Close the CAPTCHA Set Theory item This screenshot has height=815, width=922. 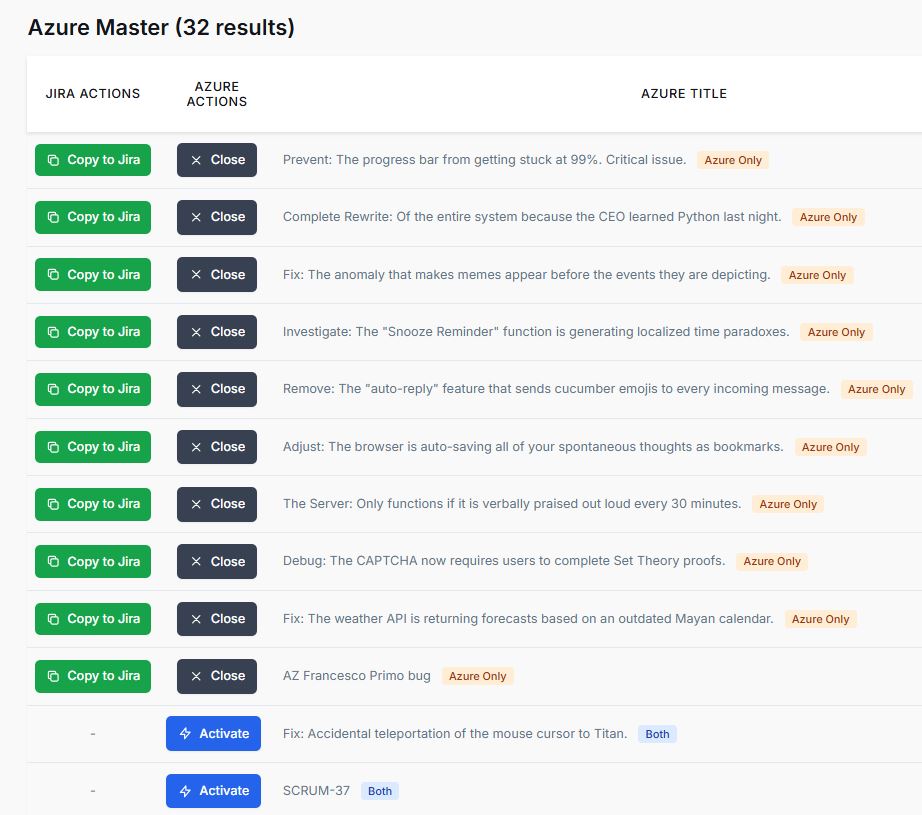(x=217, y=562)
